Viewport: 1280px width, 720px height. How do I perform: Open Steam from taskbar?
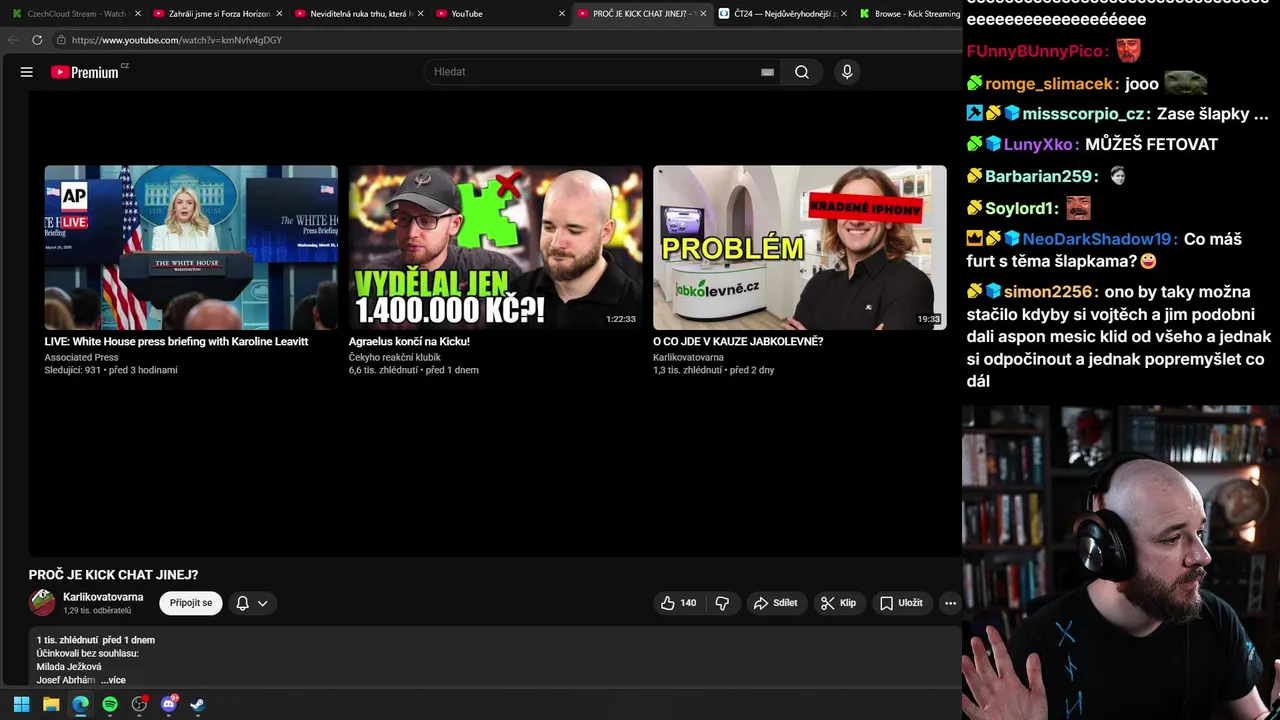click(198, 704)
